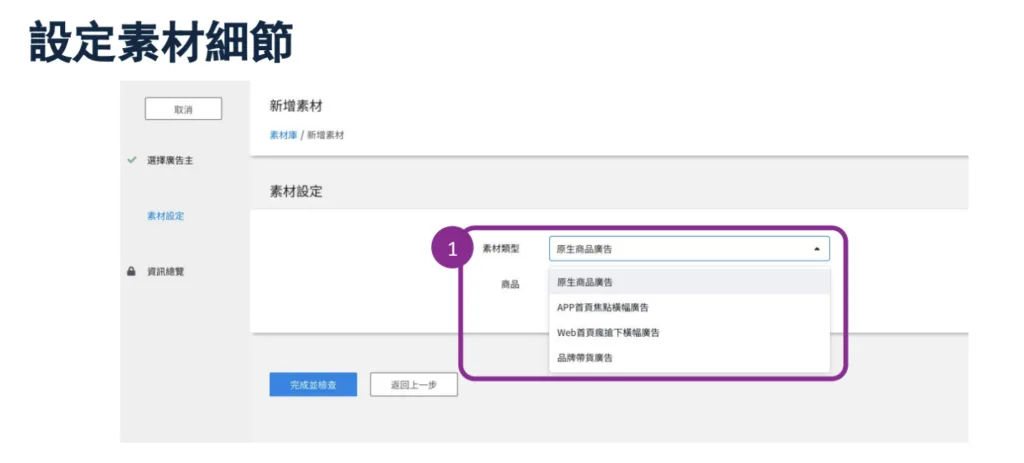This screenshot has height=463, width=1024.
Task: Click the 設定素材細節 slide title
Action: click(161, 42)
